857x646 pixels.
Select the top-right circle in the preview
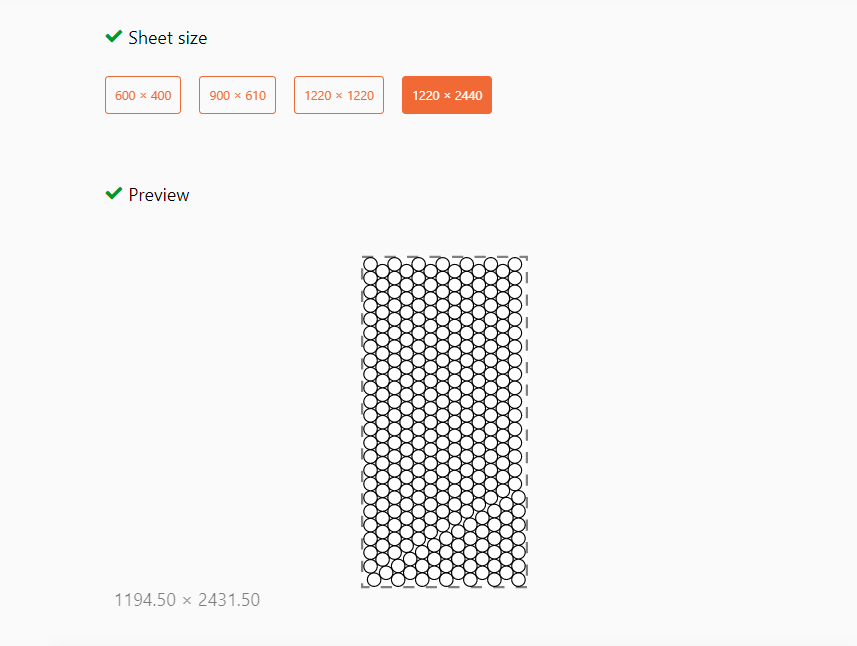tap(515, 265)
